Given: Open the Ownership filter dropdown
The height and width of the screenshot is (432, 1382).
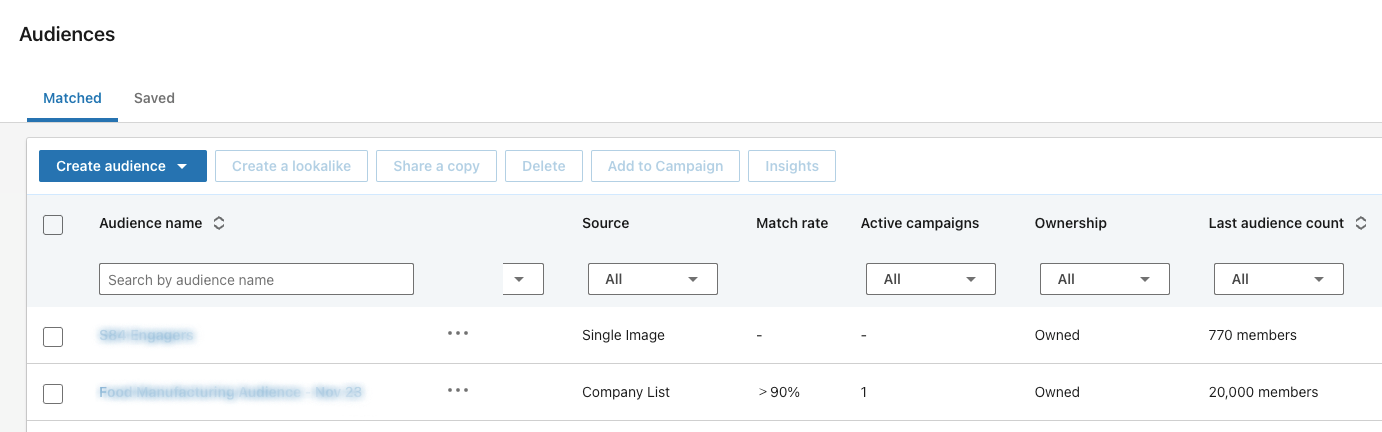Looking at the screenshot, I should (1104, 280).
